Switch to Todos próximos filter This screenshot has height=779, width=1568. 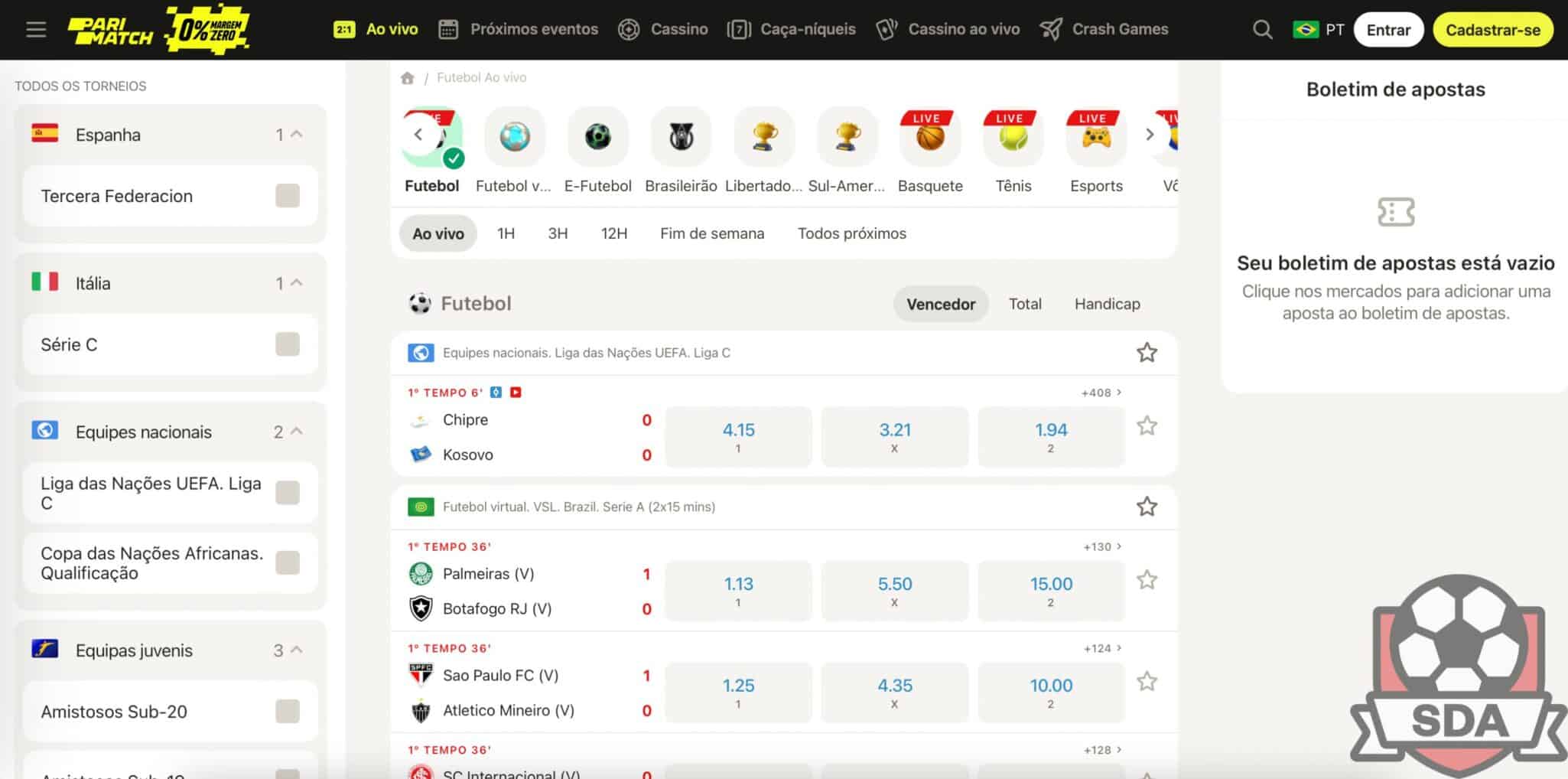pos(852,234)
